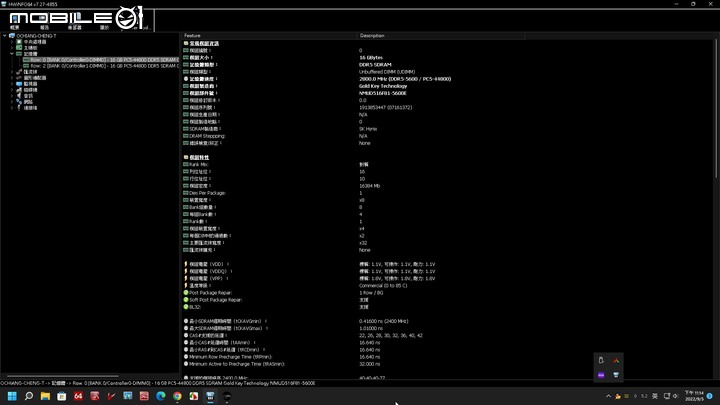Select the 磁碟機 drives icon
The height and width of the screenshot is (405, 720).
[19, 90]
